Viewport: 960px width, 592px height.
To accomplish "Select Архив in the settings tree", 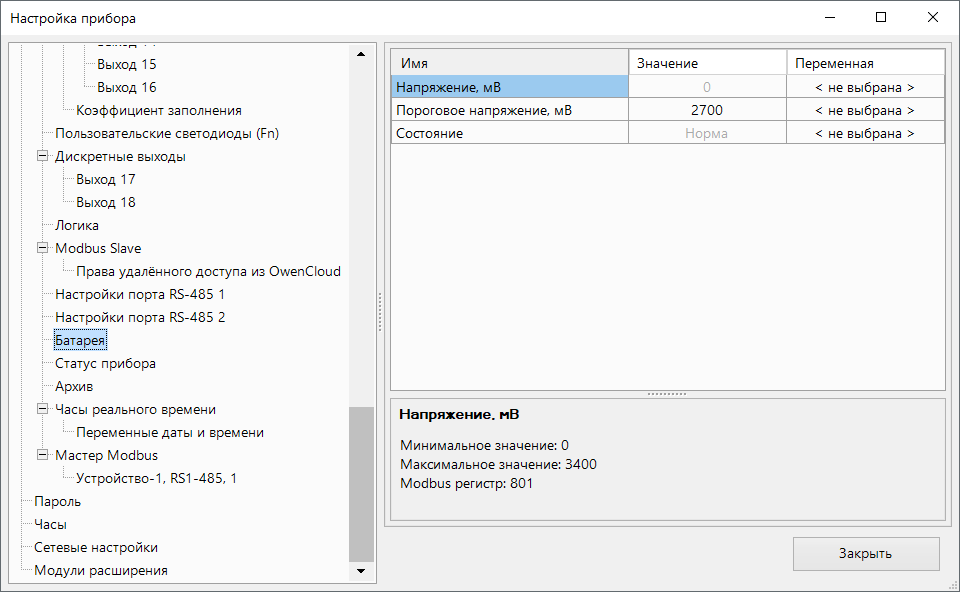I will coord(74,387).
